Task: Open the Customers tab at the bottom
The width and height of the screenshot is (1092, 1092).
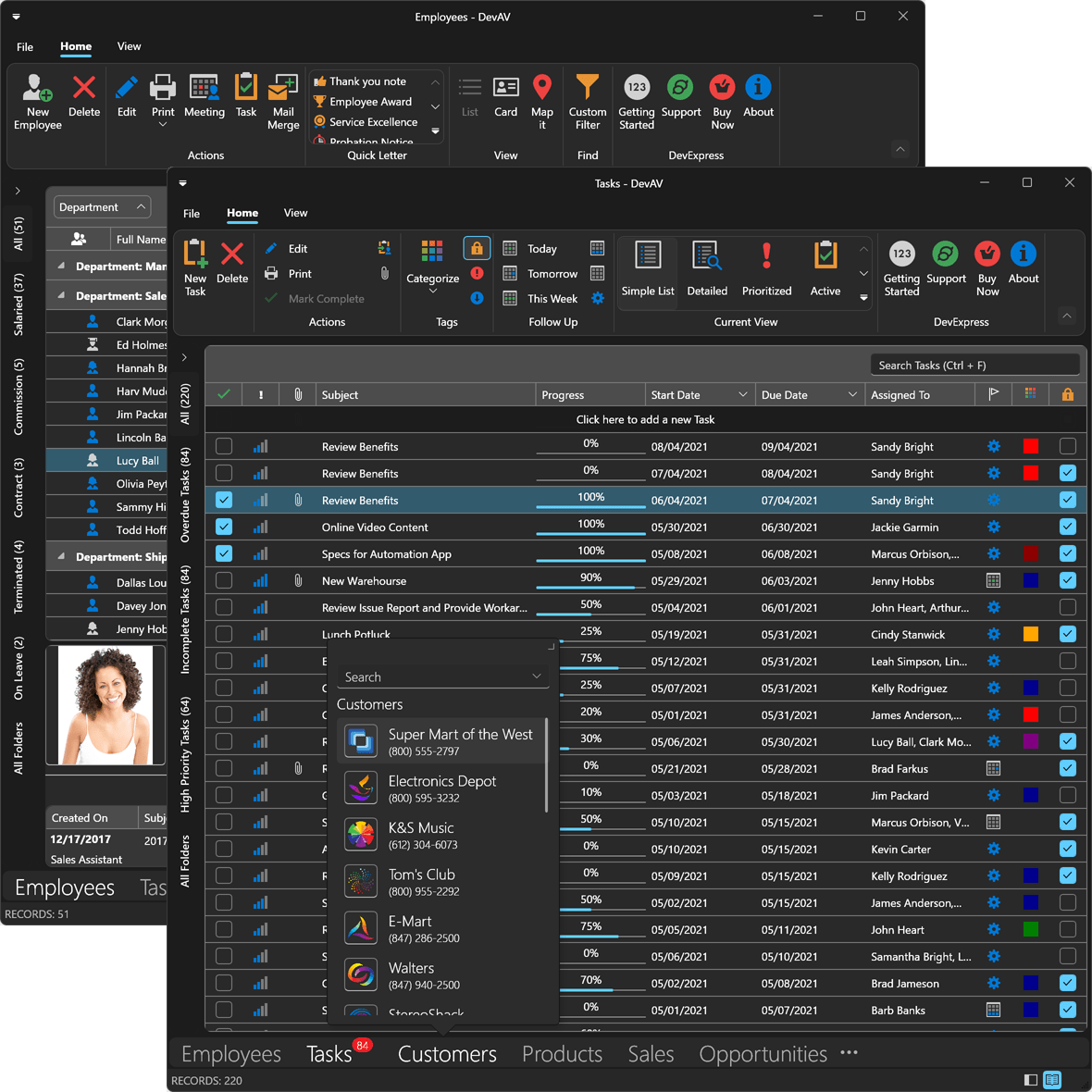Action: [x=447, y=1053]
